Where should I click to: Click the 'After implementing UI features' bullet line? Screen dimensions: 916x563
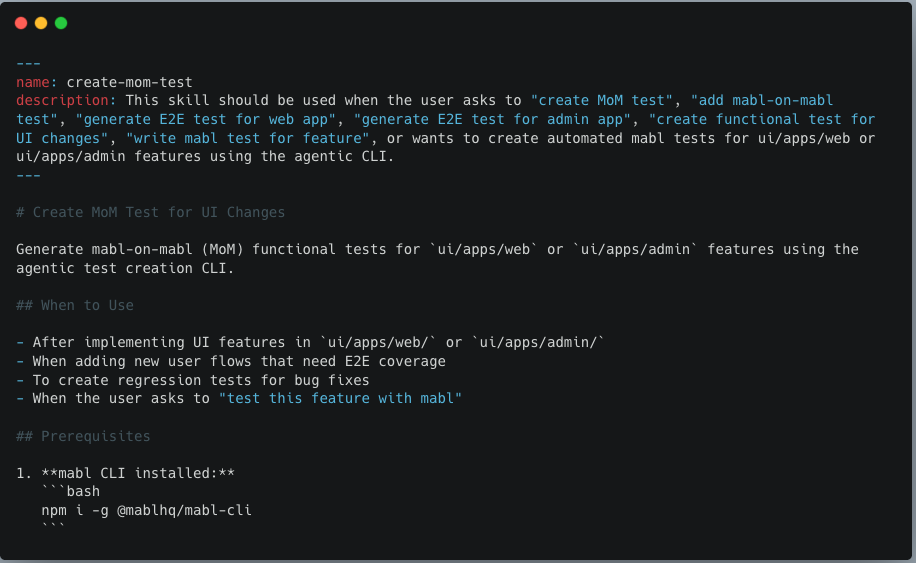tap(310, 343)
